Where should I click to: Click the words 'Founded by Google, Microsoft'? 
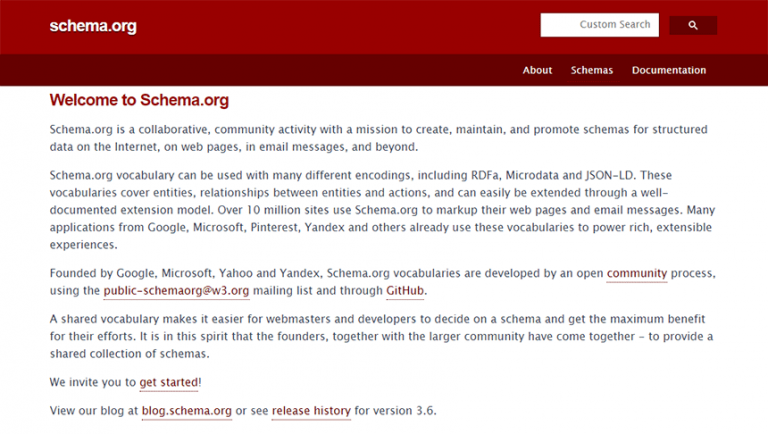(x=131, y=273)
